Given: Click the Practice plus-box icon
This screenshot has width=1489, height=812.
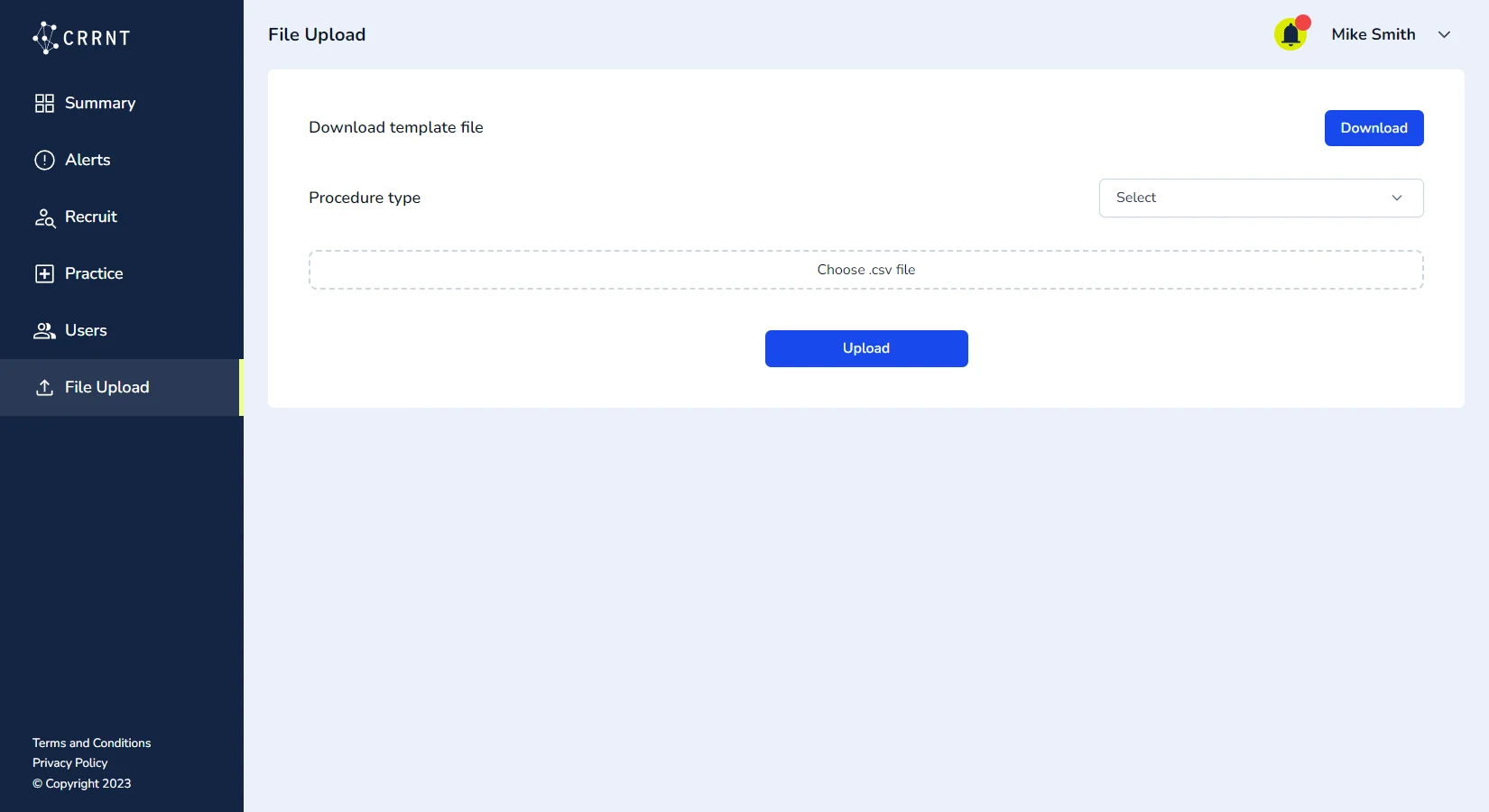Looking at the screenshot, I should (x=44, y=274).
